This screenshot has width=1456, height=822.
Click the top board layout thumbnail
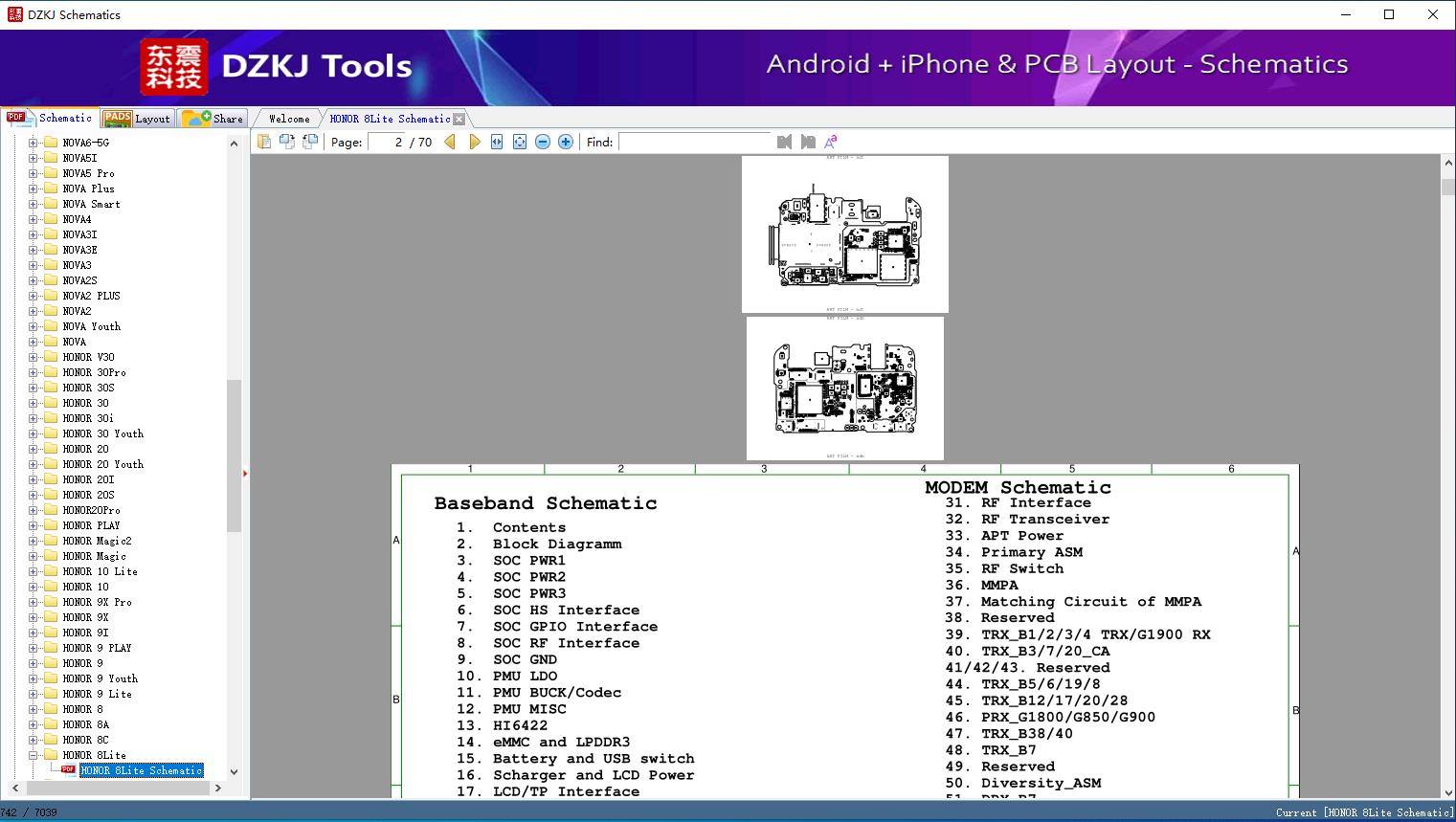pyautogui.click(x=845, y=234)
